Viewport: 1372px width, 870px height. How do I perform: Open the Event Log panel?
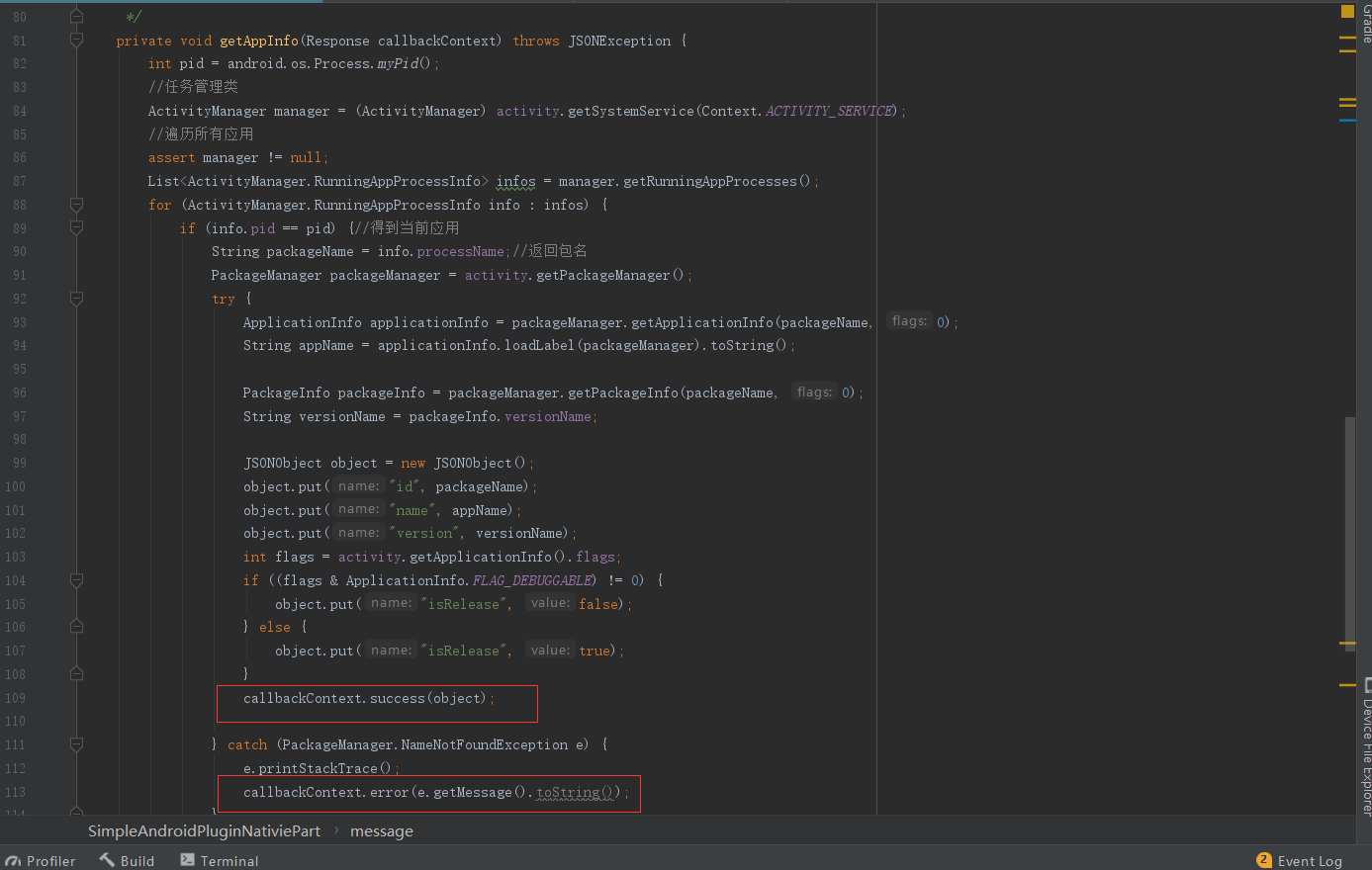(1300, 861)
